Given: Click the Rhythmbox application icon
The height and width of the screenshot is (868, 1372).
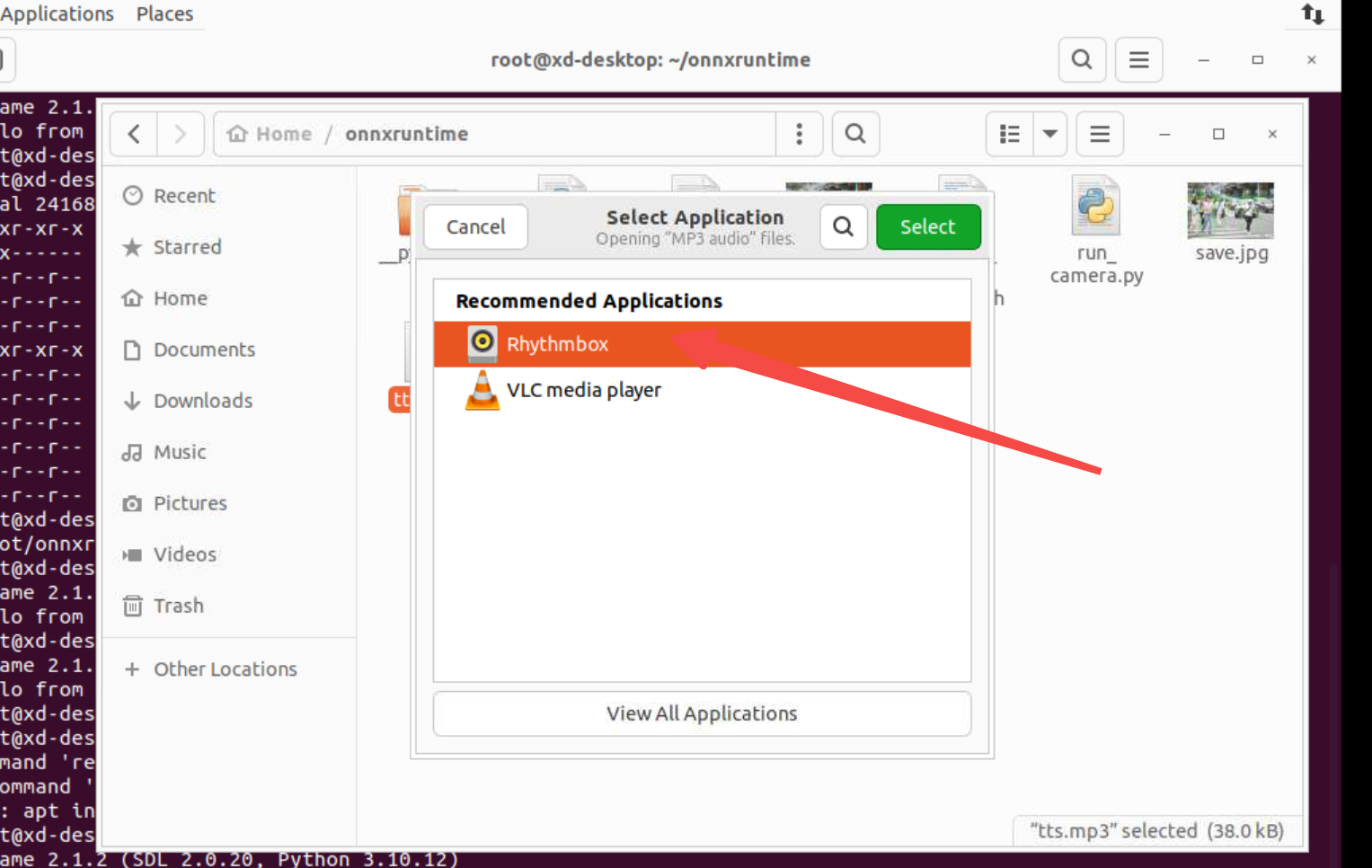Looking at the screenshot, I should 482,343.
